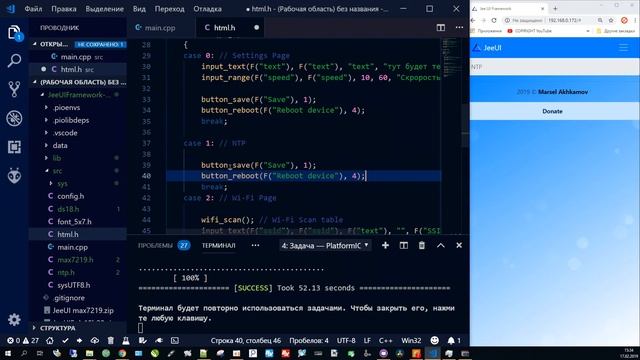Split the terminal panel
Screen dimensions: 640x360
[x=403, y=245]
